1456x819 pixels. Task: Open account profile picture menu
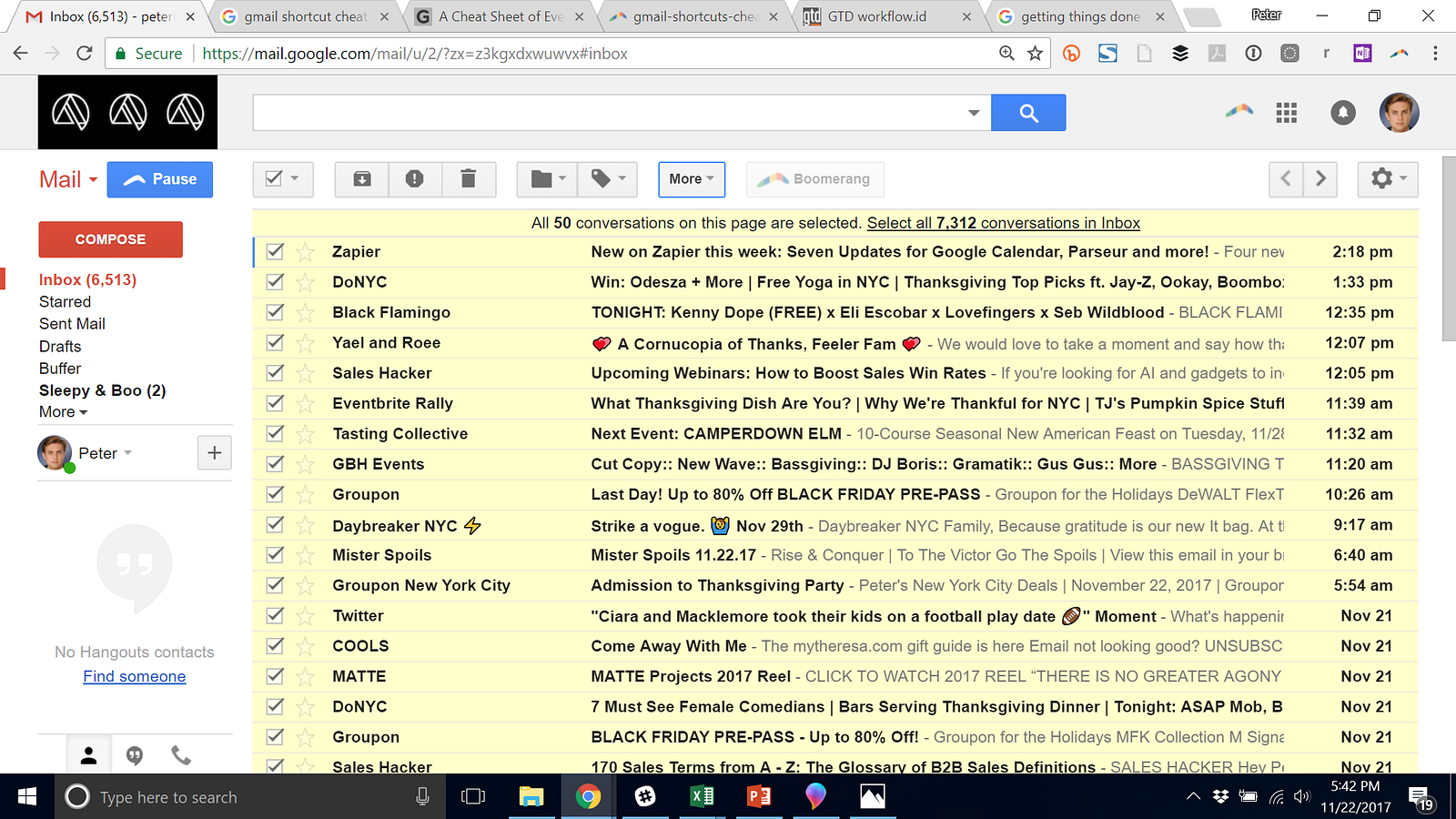1400,113
